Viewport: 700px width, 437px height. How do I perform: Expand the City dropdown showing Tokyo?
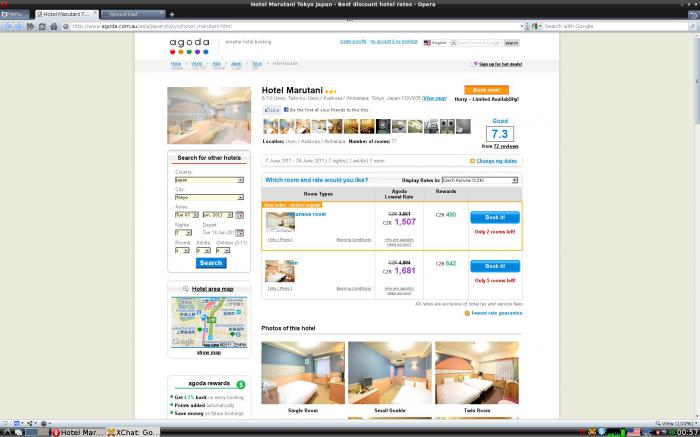tap(209, 197)
